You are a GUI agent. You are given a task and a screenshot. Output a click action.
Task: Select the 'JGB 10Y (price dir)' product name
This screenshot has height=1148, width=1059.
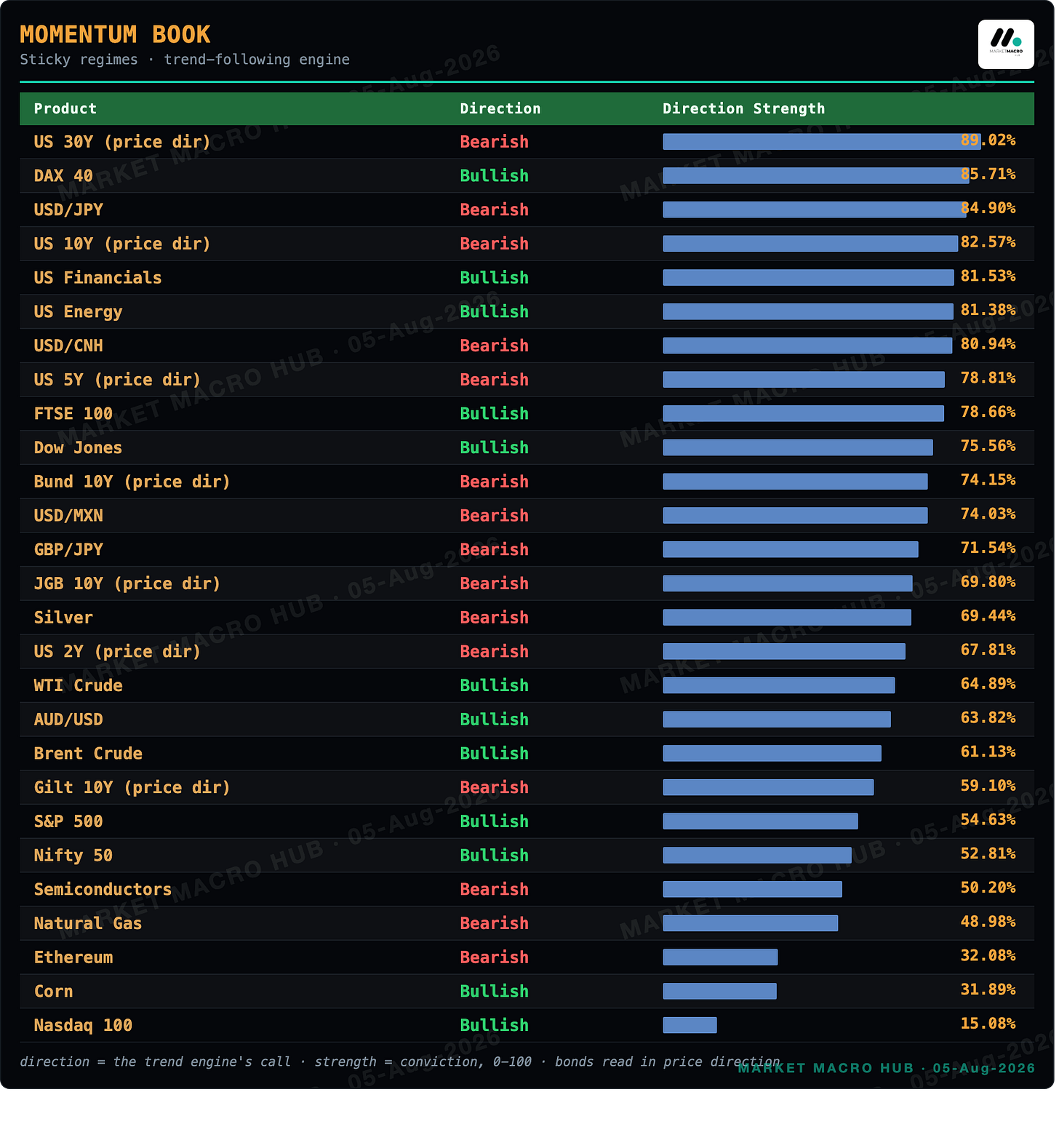127,583
